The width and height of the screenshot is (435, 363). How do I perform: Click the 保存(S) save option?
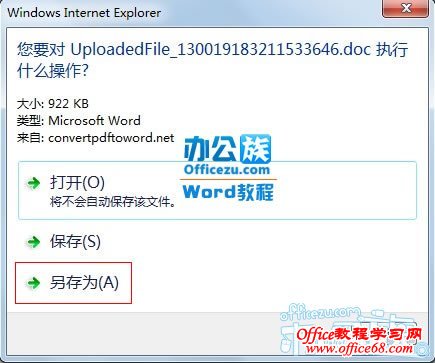(75, 241)
